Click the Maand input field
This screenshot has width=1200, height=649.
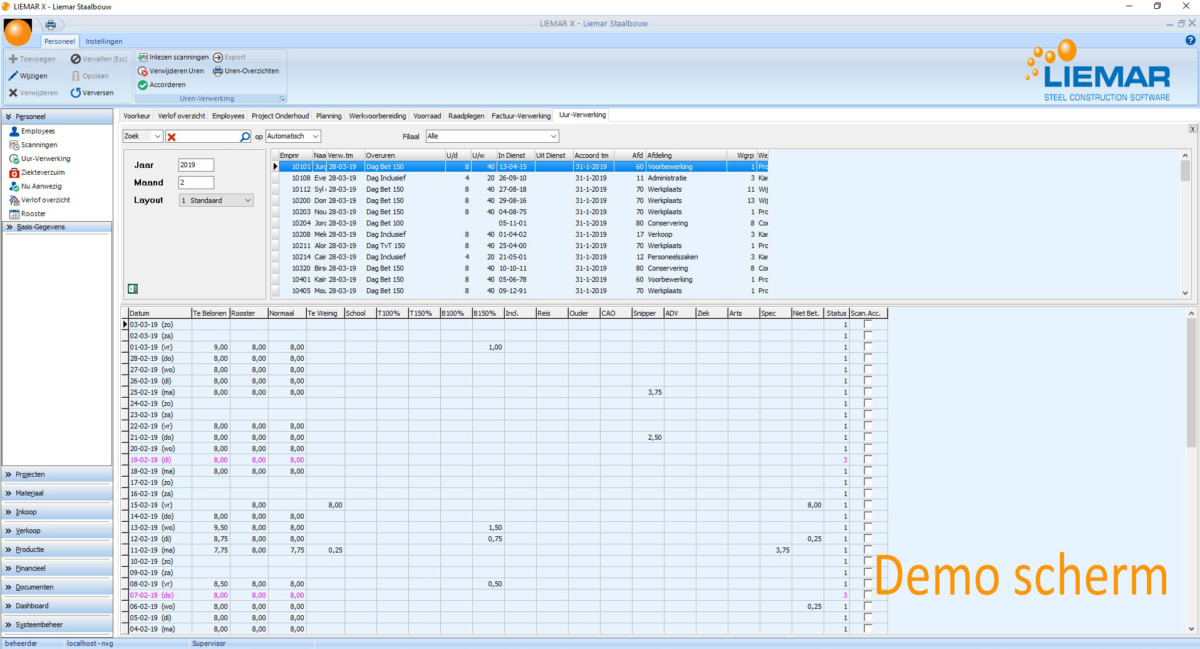tap(196, 182)
